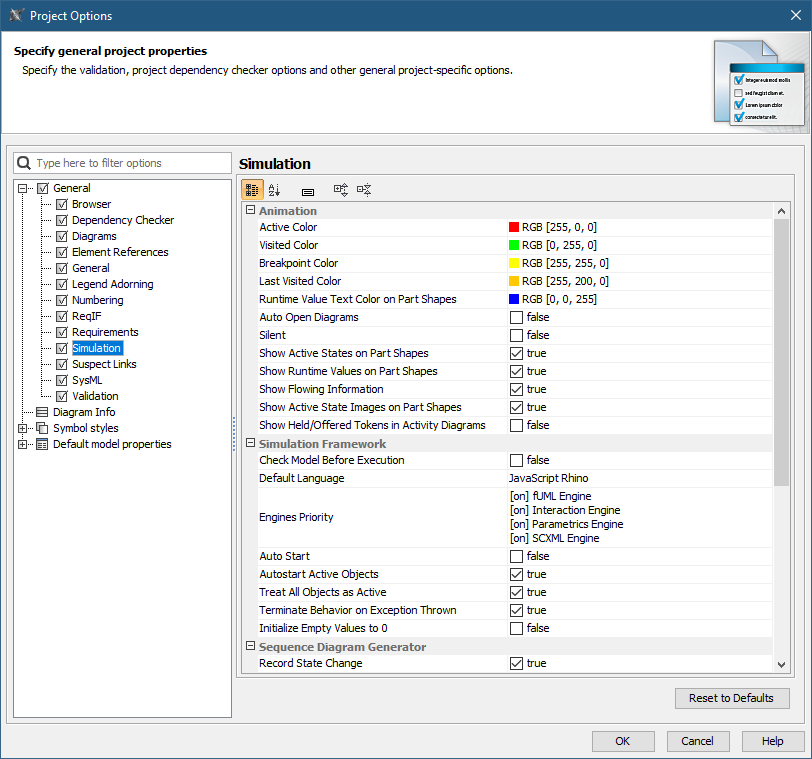Collapse the Animation property group
The image size is (812, 759).
tap(250, 211)
